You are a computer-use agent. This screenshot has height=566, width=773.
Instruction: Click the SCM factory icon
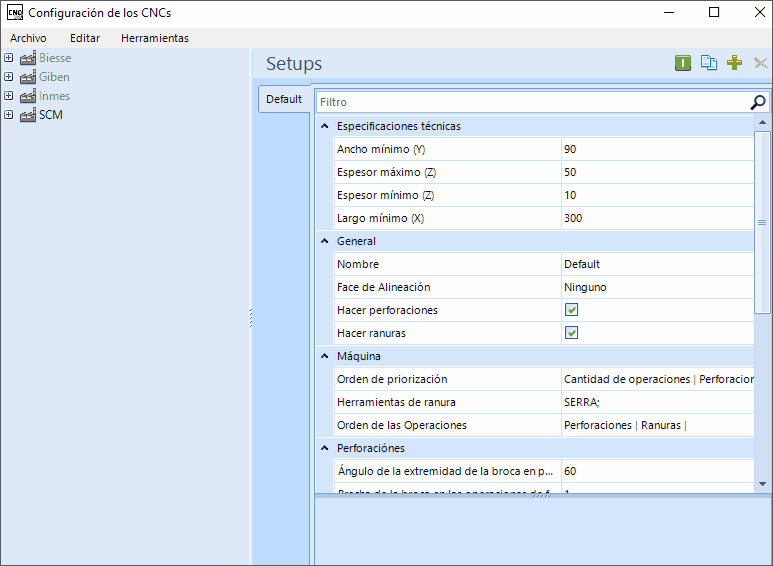pos(28,115)
